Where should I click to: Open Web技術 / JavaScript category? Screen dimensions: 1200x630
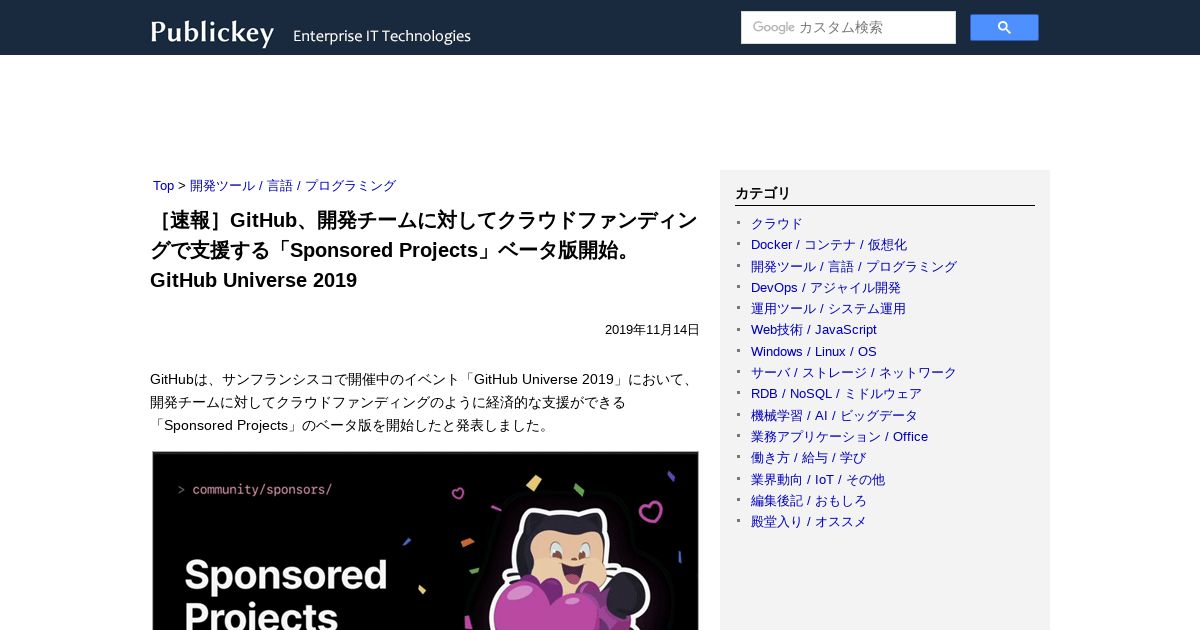pos(814,330)
